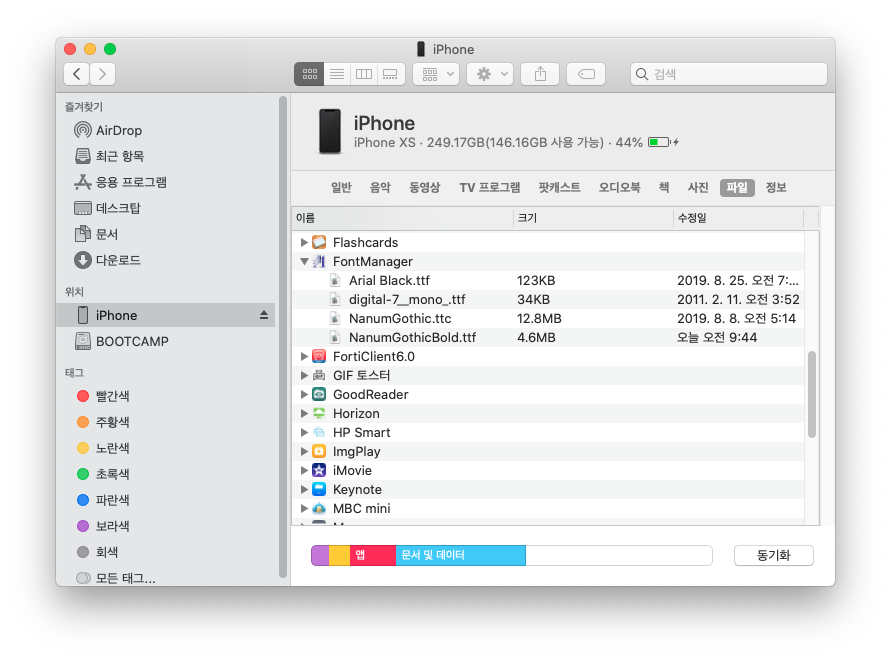Screen dimensions: 891x660
Task: Select the BOOTCAMP volume
Action: tap(165, 341)
